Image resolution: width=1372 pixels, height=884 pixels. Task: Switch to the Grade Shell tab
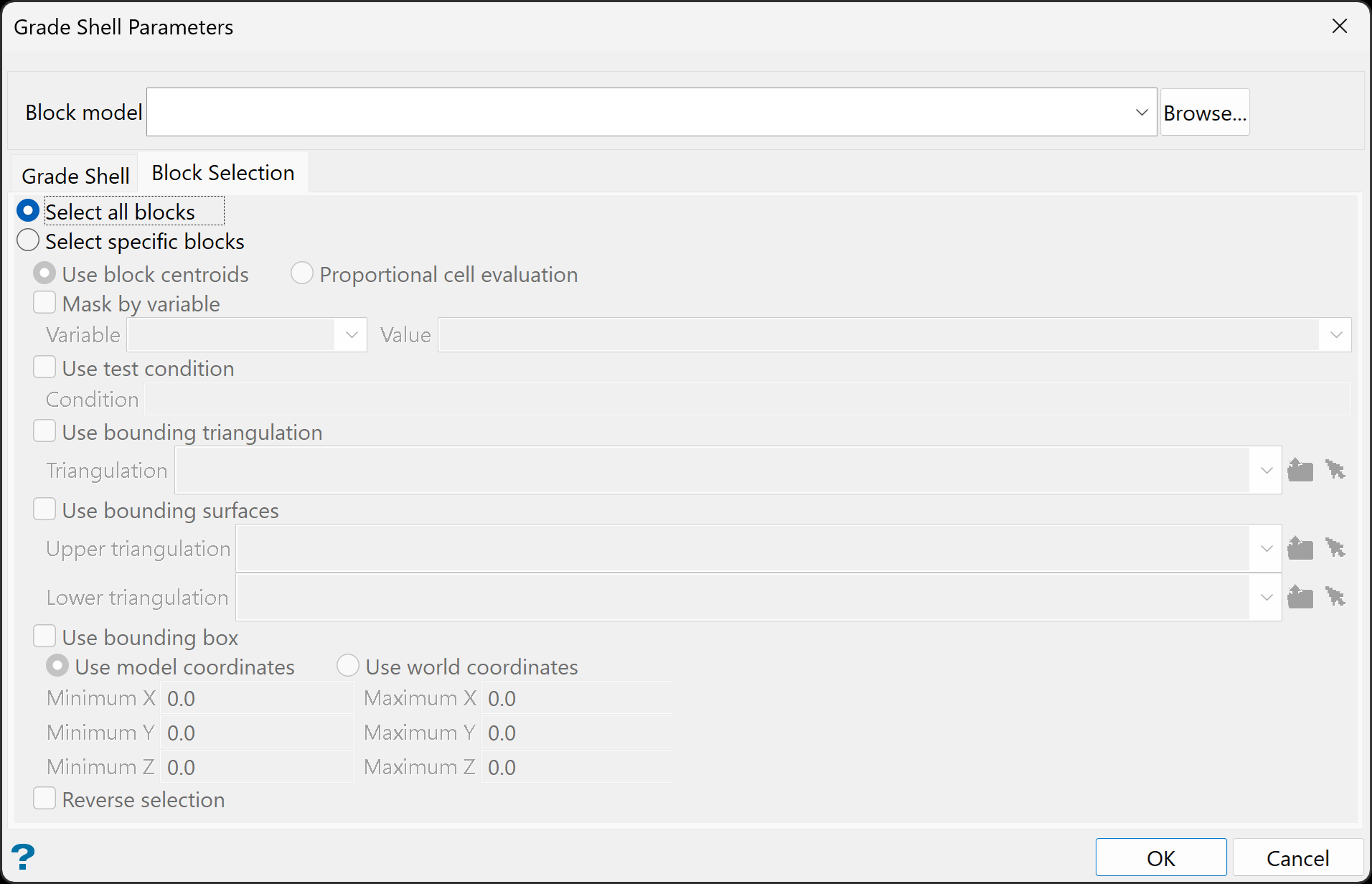[75, 176]
